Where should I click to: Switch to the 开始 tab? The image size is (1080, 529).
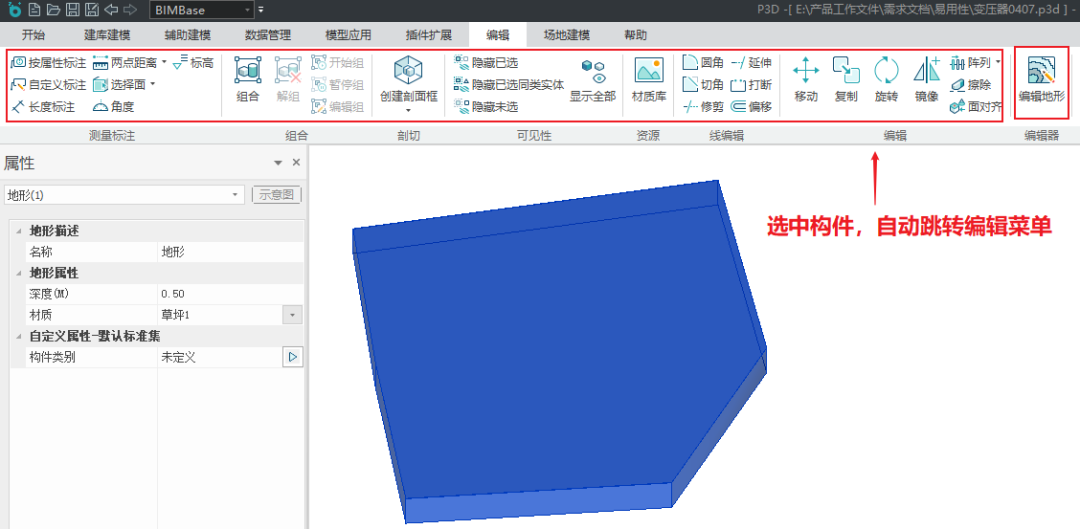34,35
